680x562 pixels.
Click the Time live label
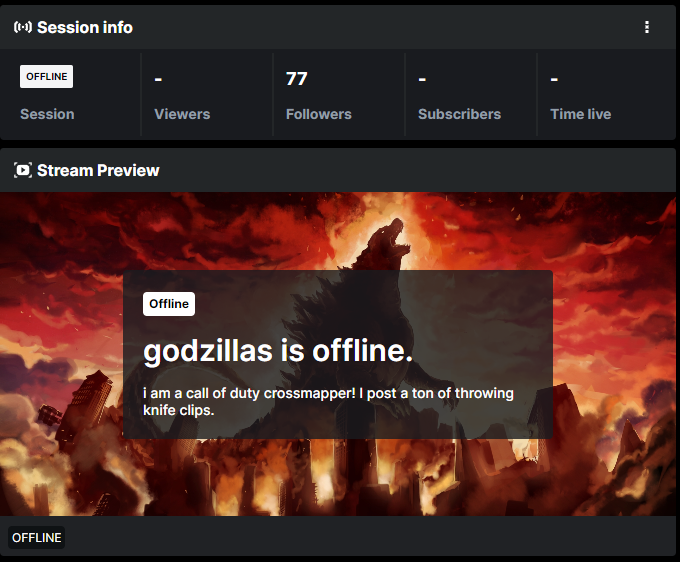(x=581, y=114)
